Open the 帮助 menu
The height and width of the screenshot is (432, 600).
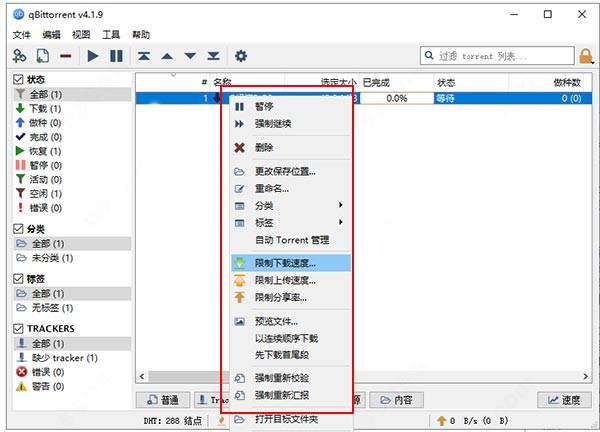click(141, 35)
